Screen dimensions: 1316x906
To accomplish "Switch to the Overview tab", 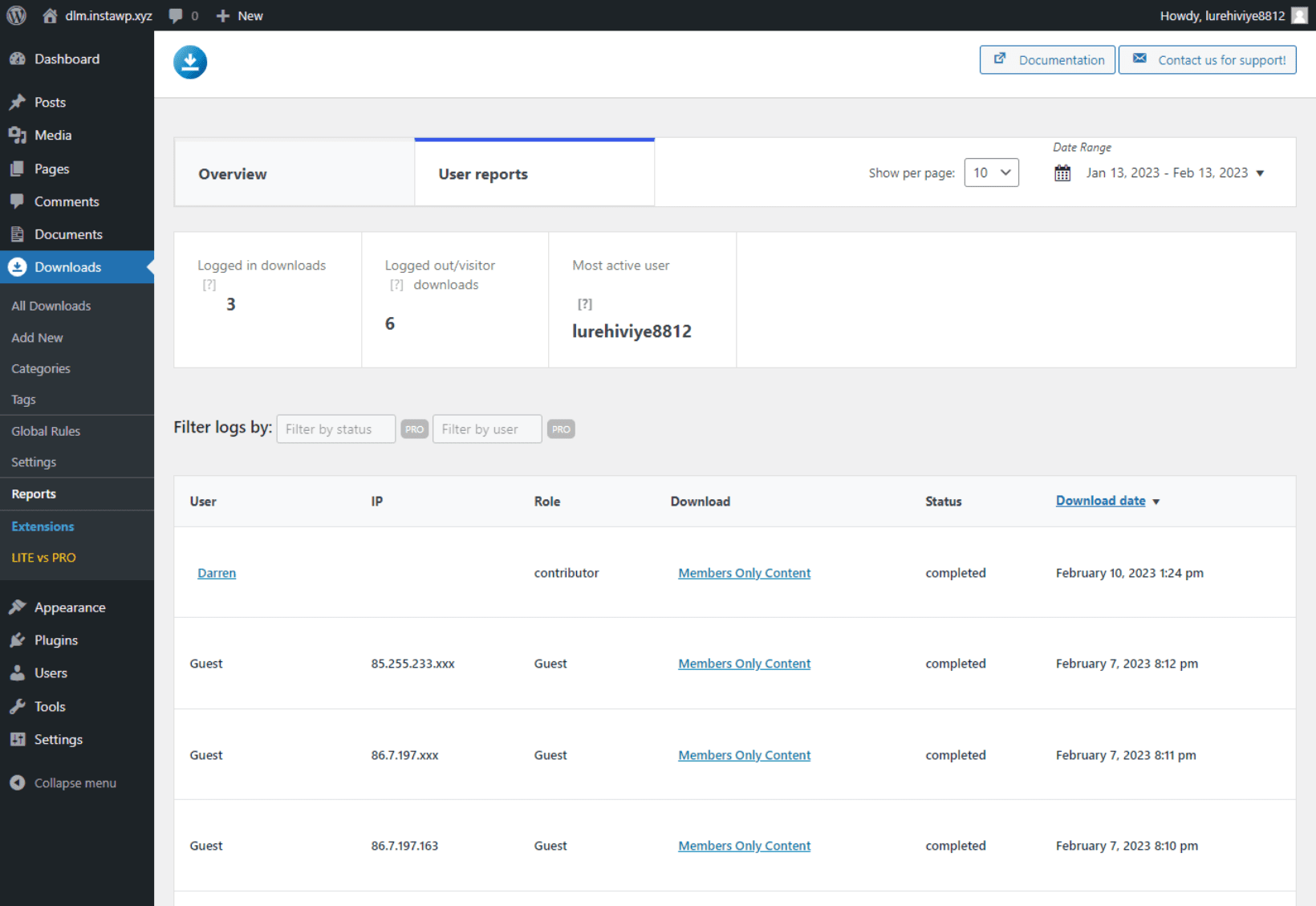I will (x=233, y=173).
